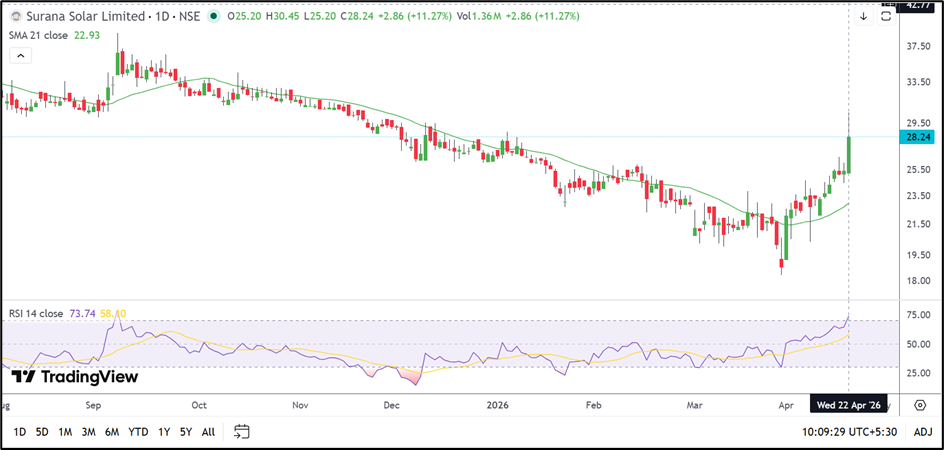
Task: Open the go to date calendar
Action: pyautogui.click(x=241, y=432)
